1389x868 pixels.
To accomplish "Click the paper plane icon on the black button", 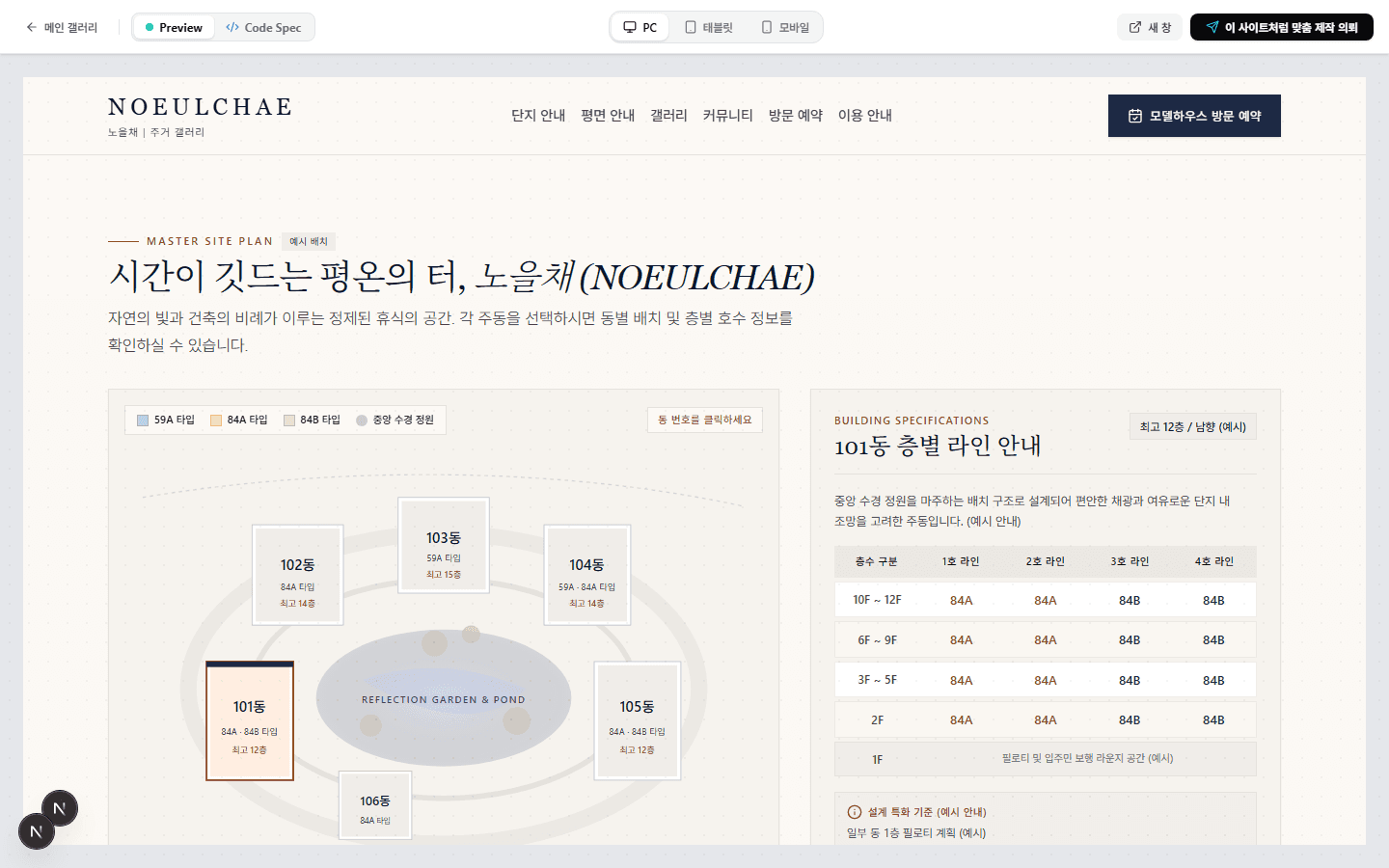I will (1212, 27).
